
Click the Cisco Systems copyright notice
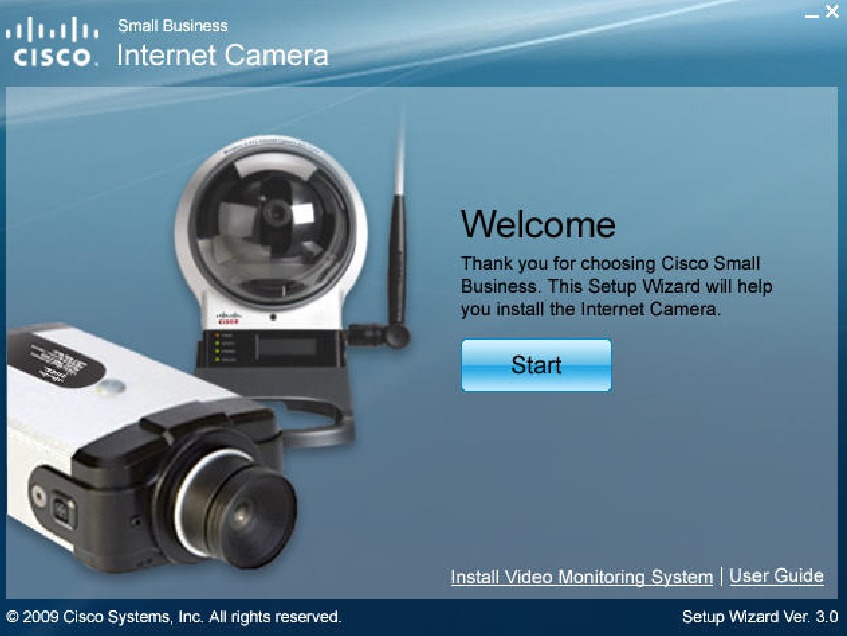coord(174,617)
